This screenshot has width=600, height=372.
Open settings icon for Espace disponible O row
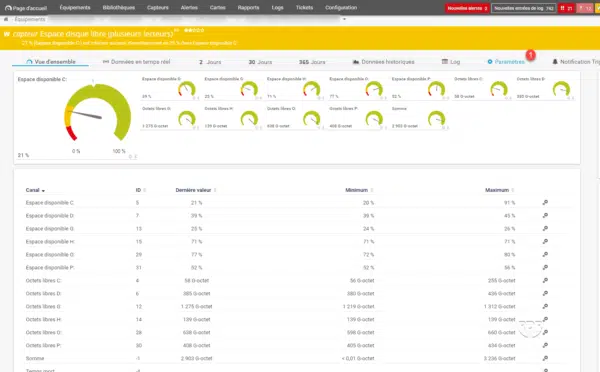545,255
